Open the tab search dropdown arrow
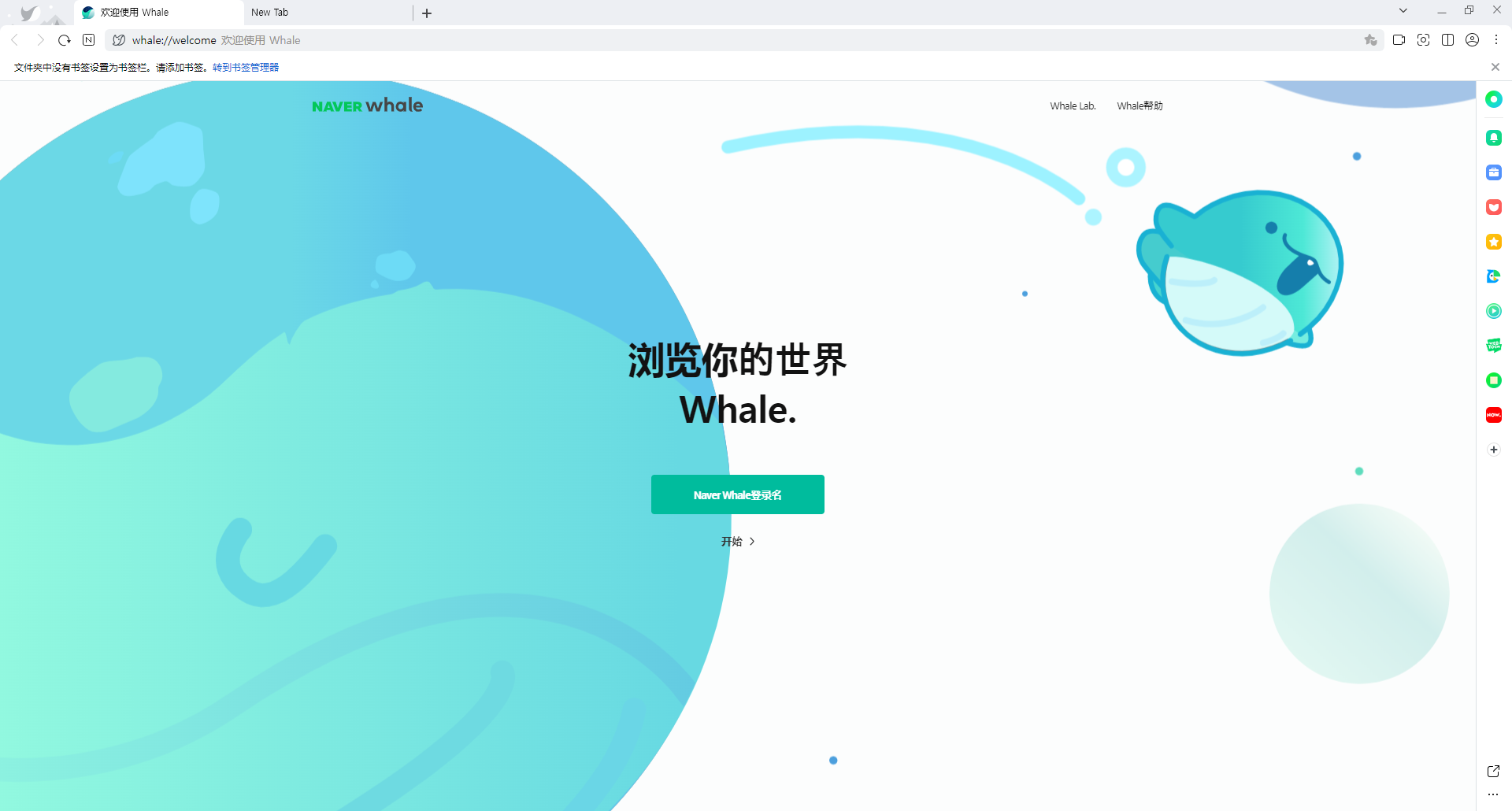The image size is (1512, 811). coord(1403,10)
